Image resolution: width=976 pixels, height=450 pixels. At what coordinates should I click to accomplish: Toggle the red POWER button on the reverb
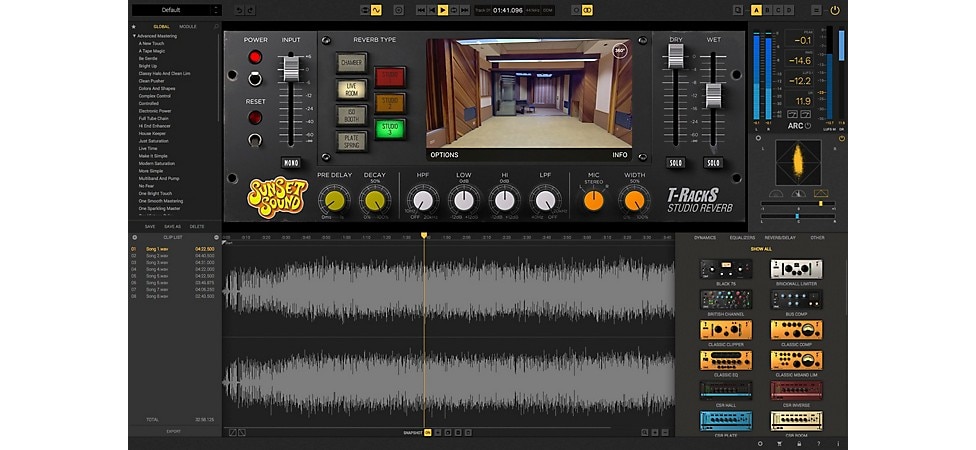[x=255, y=57]
